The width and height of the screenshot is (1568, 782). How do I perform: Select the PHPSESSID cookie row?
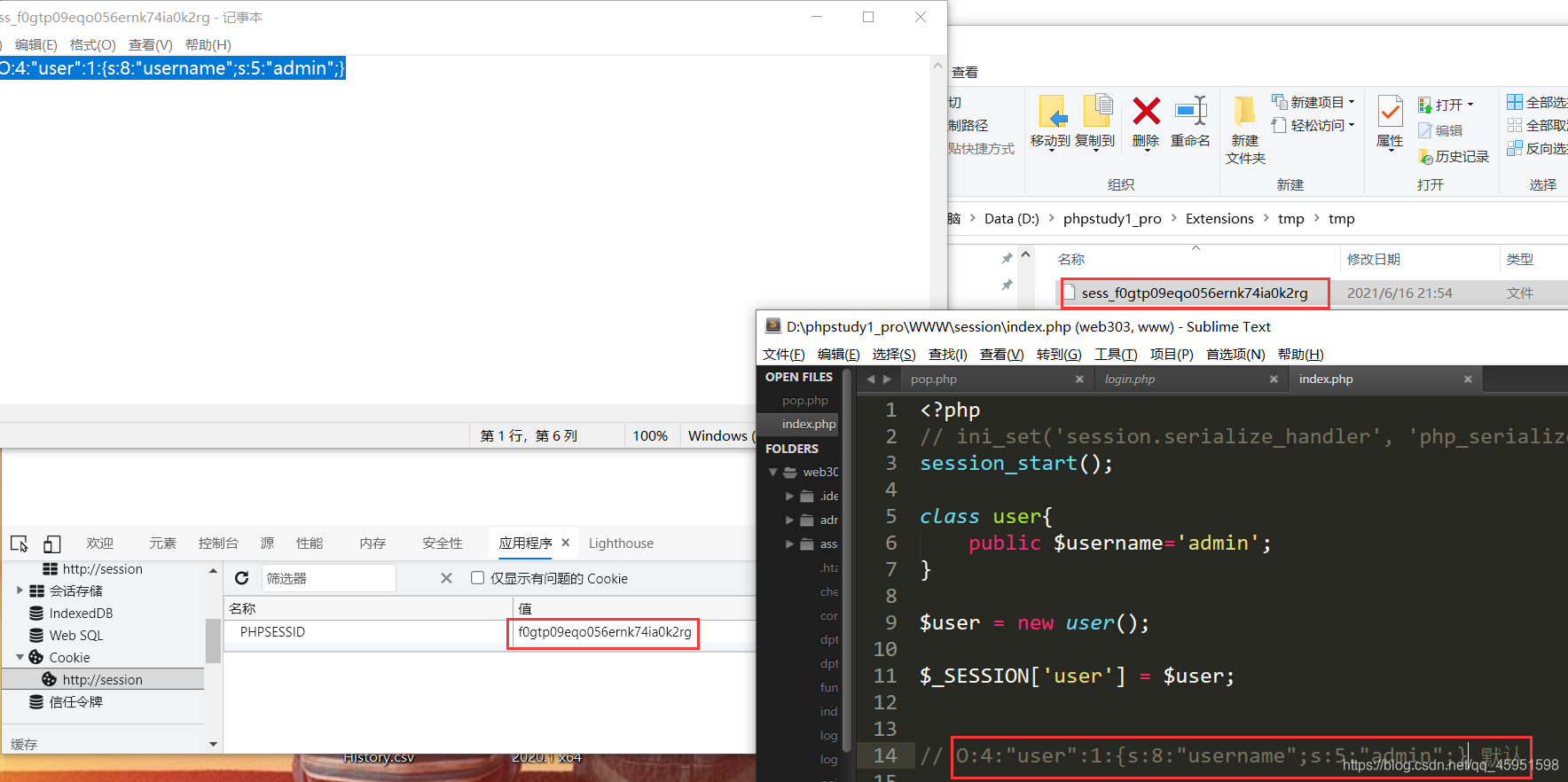pos(490,632)
